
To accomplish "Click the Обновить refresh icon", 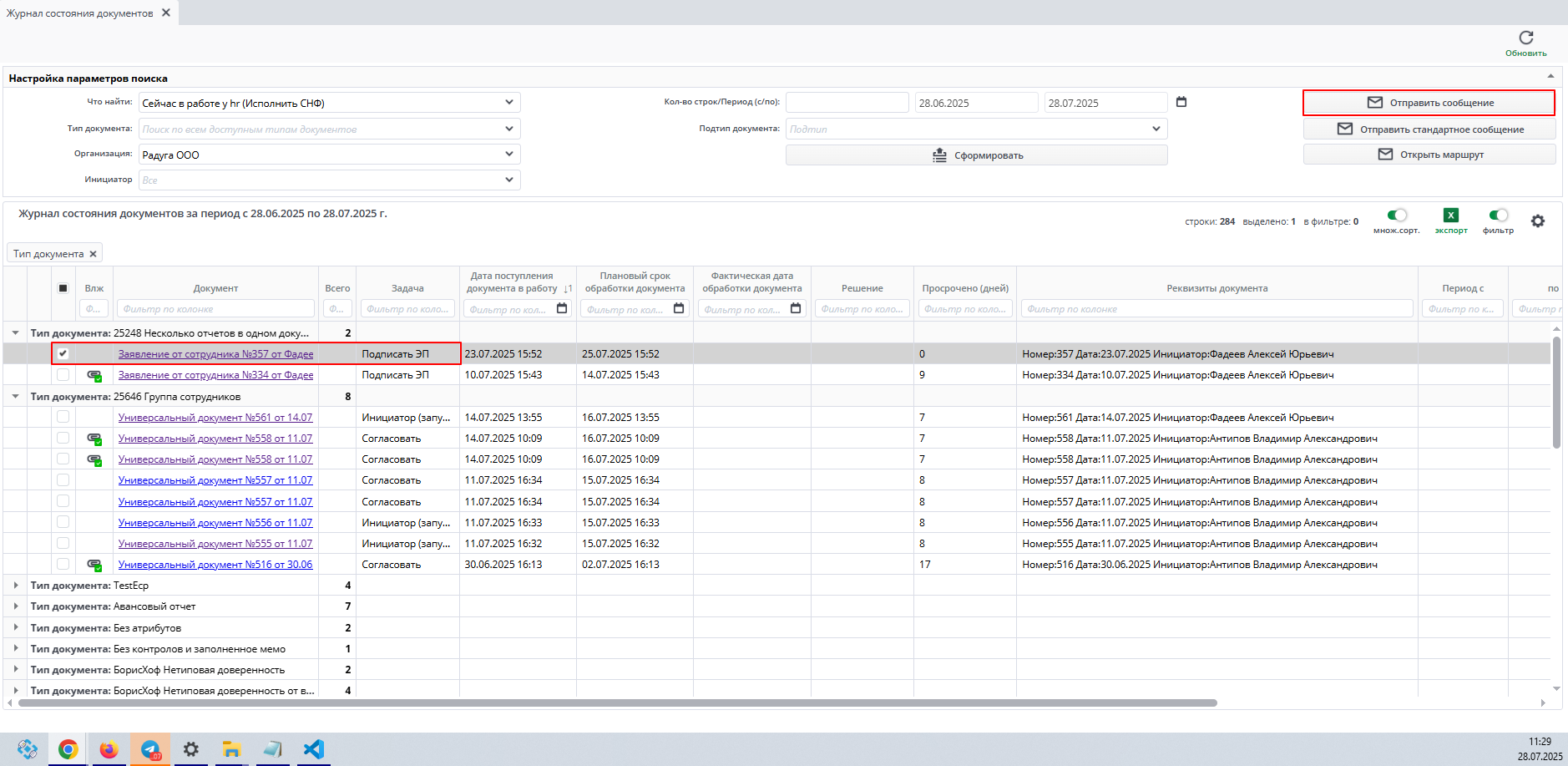I will (1525, 38).
